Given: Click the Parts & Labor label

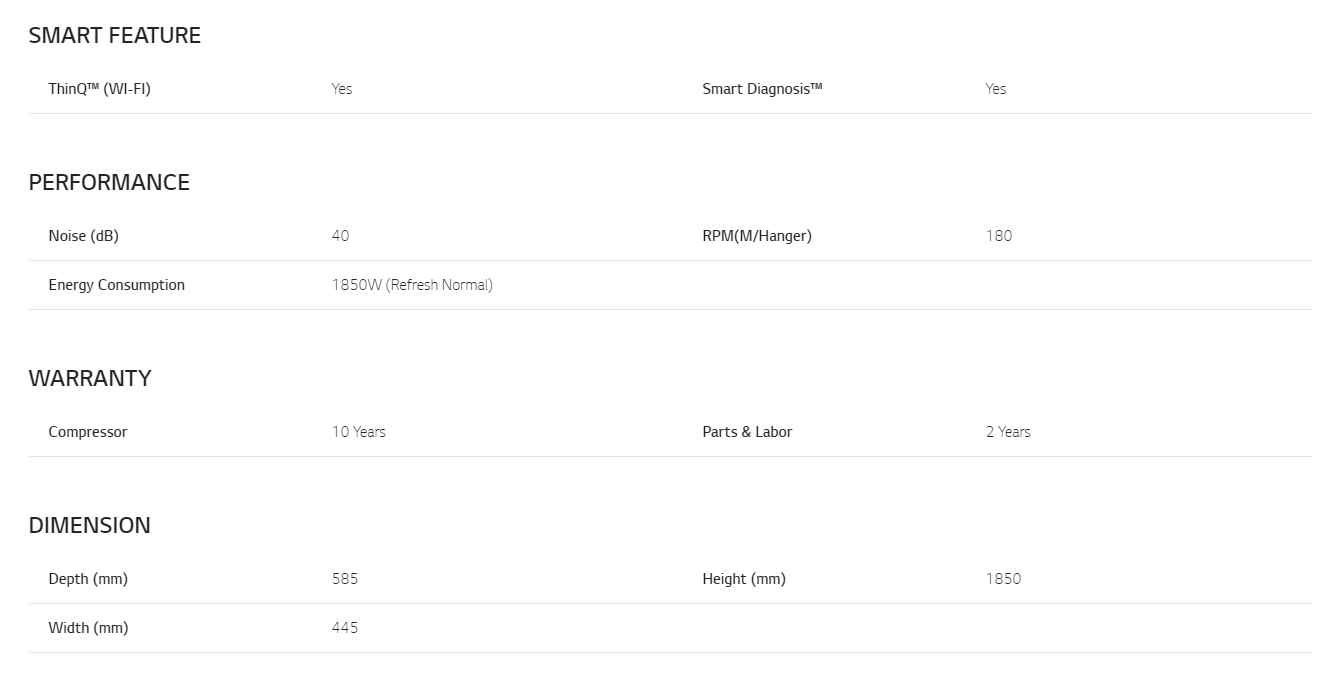Looking at the screenshot, I should click(747, 432).
